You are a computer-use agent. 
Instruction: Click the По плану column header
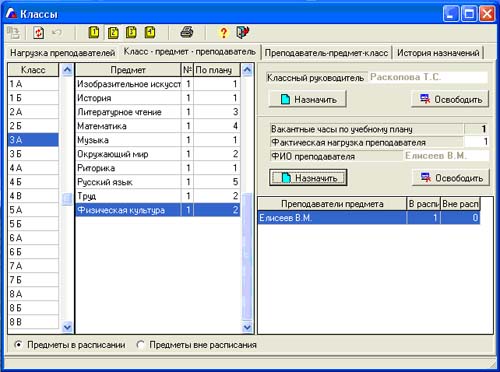pos(217,70)
